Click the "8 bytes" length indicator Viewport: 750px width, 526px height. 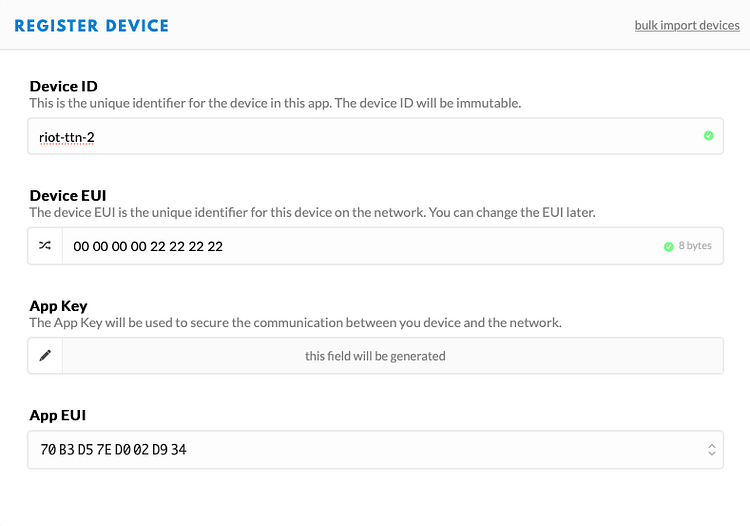695,246
